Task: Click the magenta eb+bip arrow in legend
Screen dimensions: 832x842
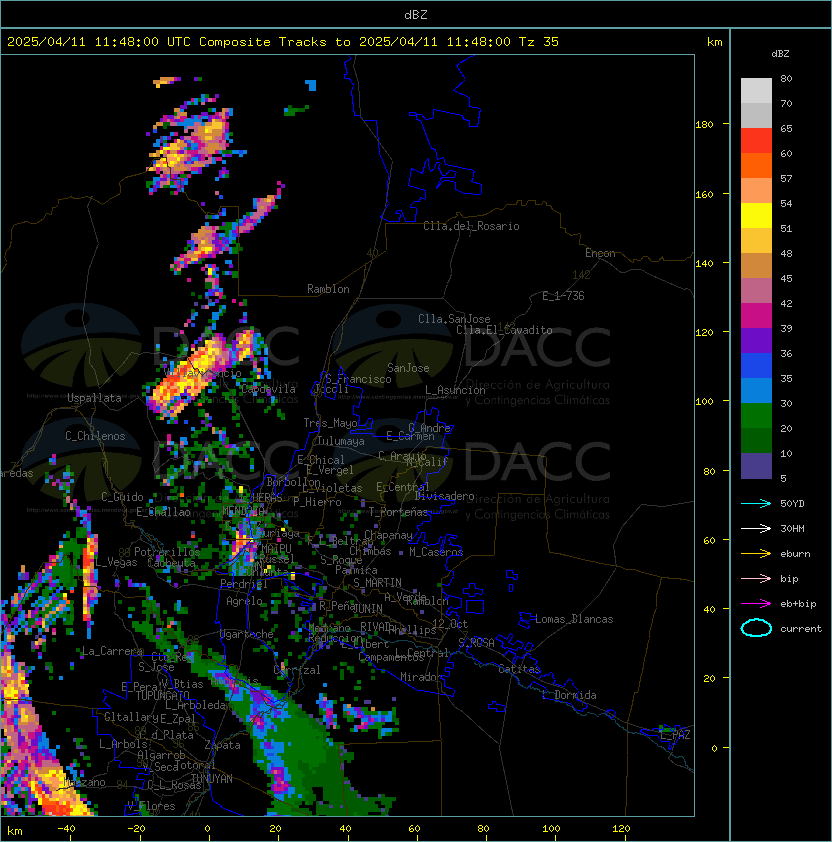Action: click(x=756, y=604)
